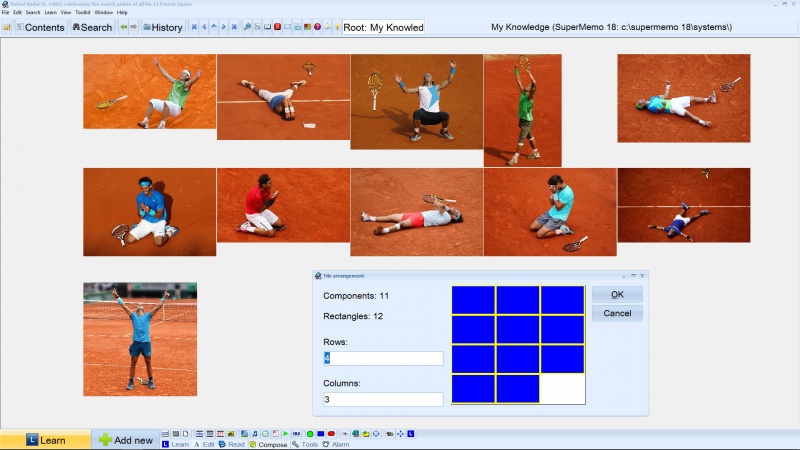Open the Learn menu in the menu bar
The width and height of the screenshot is (800, 450).
[50, 12]
